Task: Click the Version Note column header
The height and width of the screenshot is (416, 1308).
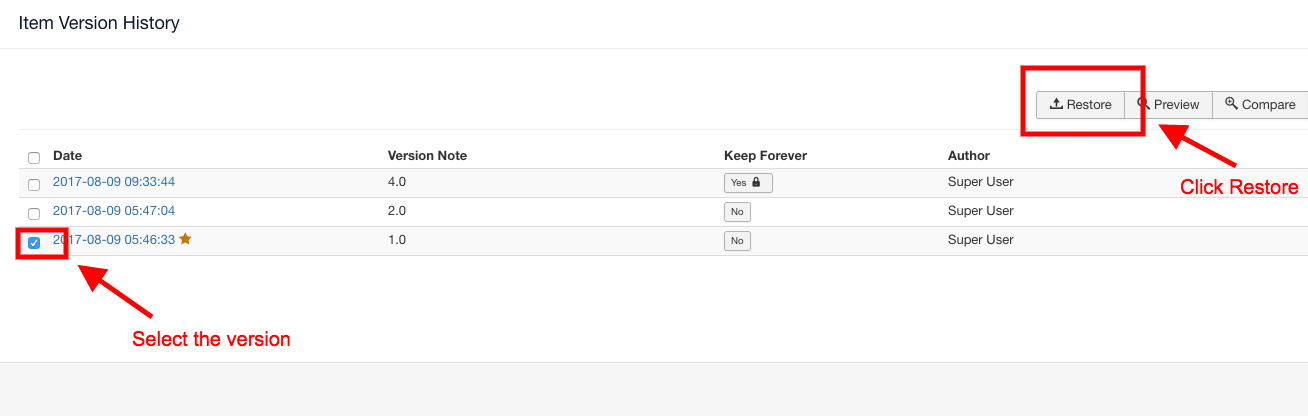Action: (427, 156)
